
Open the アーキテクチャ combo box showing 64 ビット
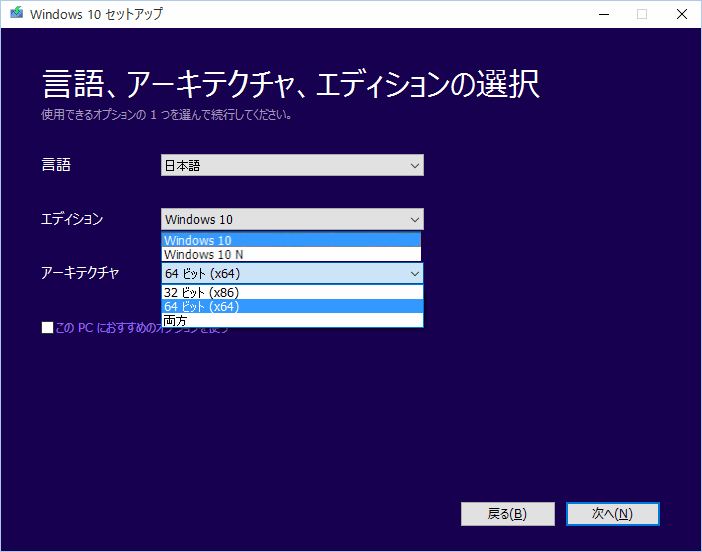pyautogui.click(x=292, y=273)
